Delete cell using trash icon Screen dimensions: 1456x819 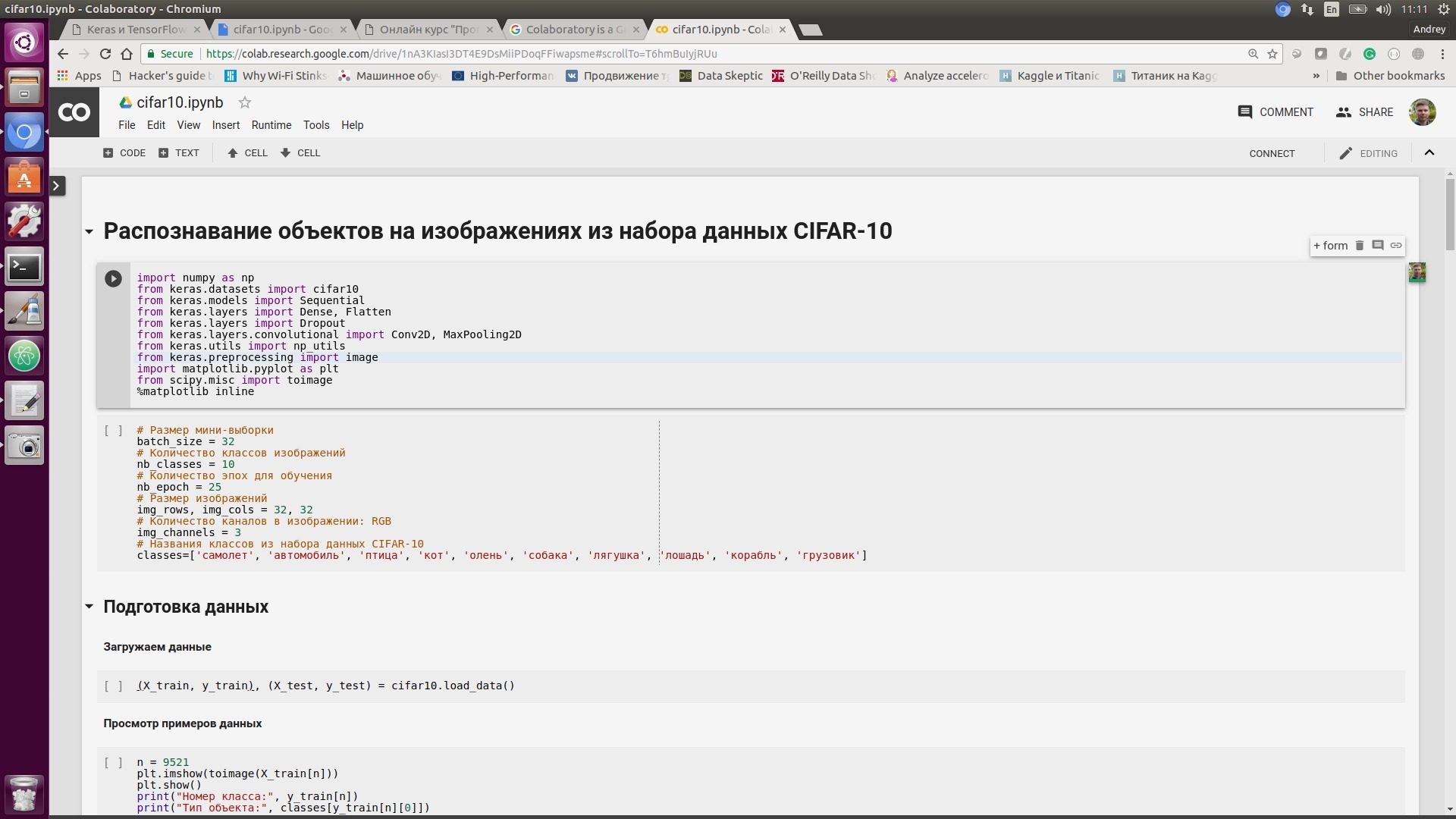click(x=1360, y=246)
